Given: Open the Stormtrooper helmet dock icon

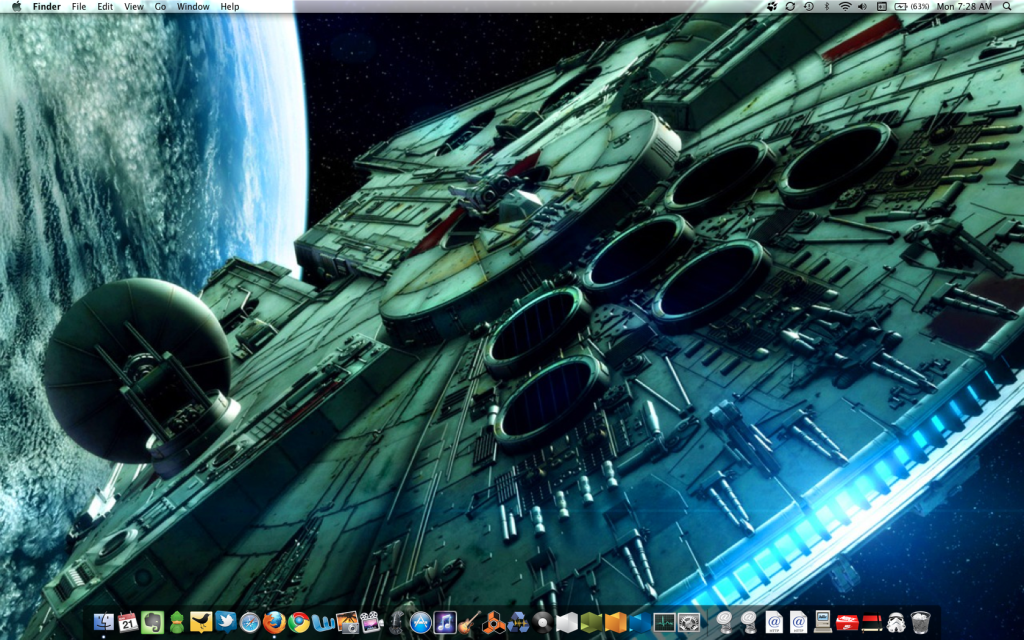Looking at the screenshot, I should 896,622.
